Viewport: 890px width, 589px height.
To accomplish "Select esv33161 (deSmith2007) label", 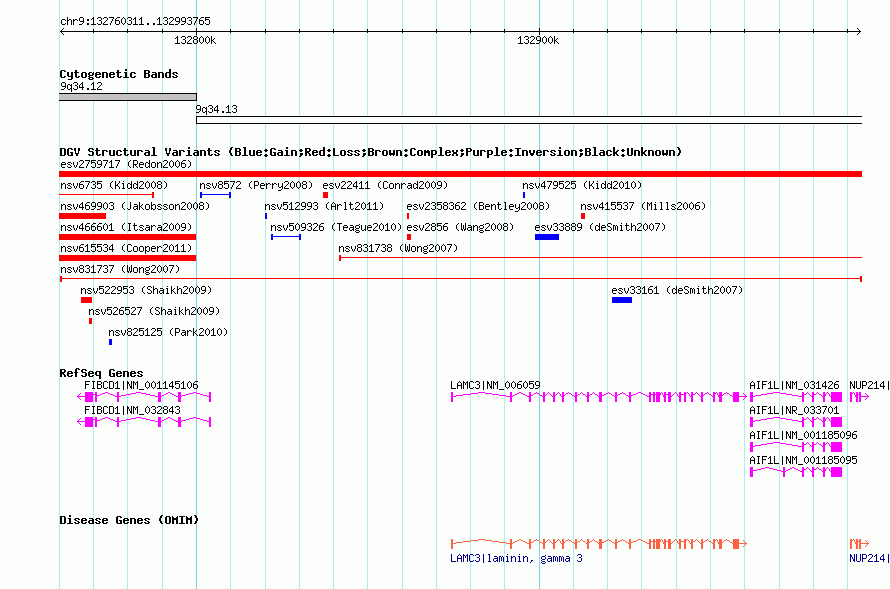I will coord(677,290).
